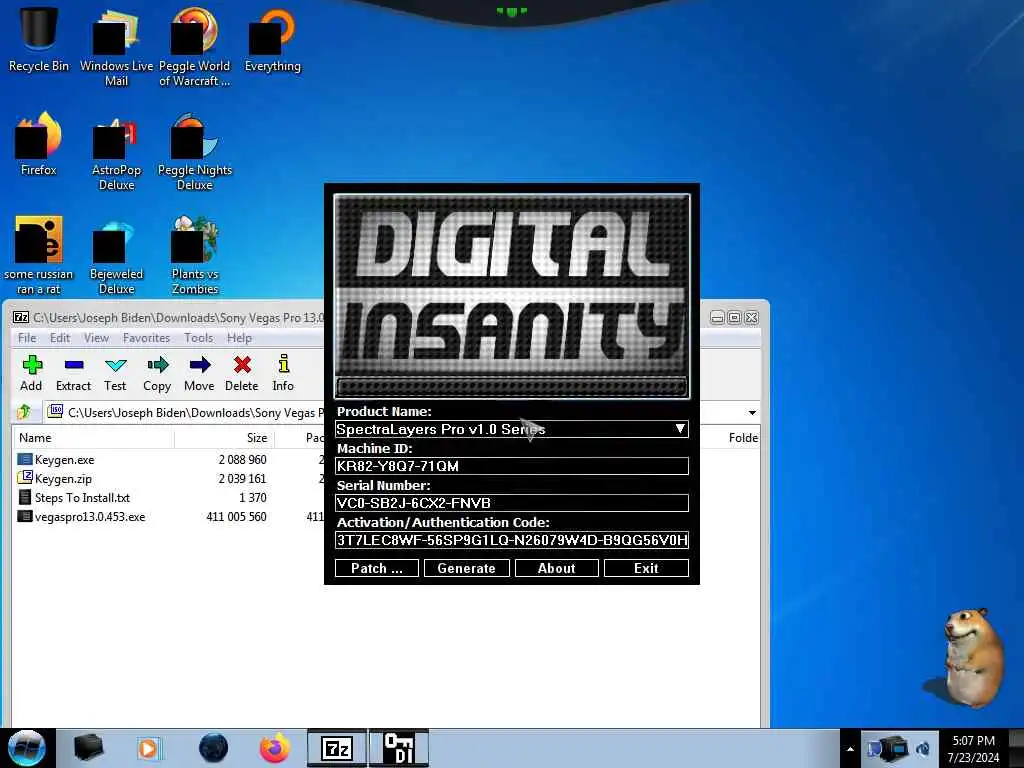The image size is (1024, 768).
Task: Select Peggle World of Warcraft desktop icon
Action: coord(195,47)
